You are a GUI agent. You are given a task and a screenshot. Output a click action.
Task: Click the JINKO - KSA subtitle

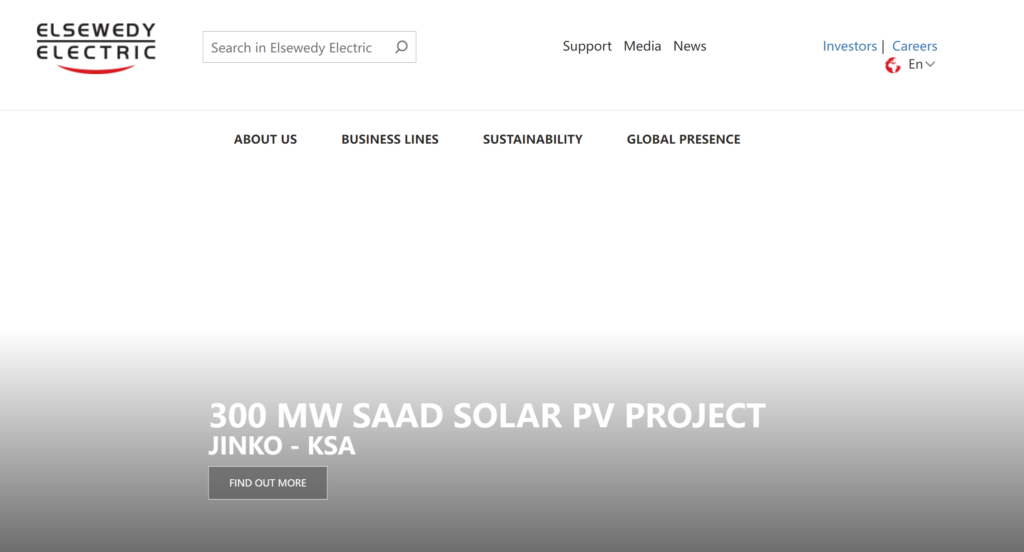click(282, 446)
